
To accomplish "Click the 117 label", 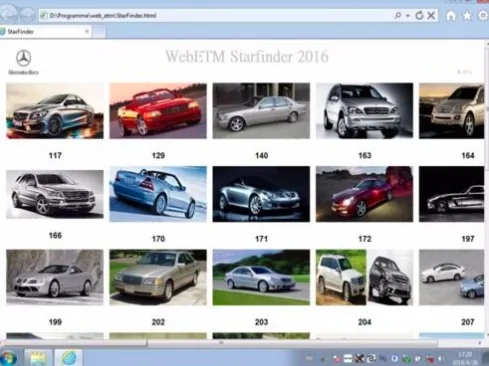I will click(x=55, y=156).
